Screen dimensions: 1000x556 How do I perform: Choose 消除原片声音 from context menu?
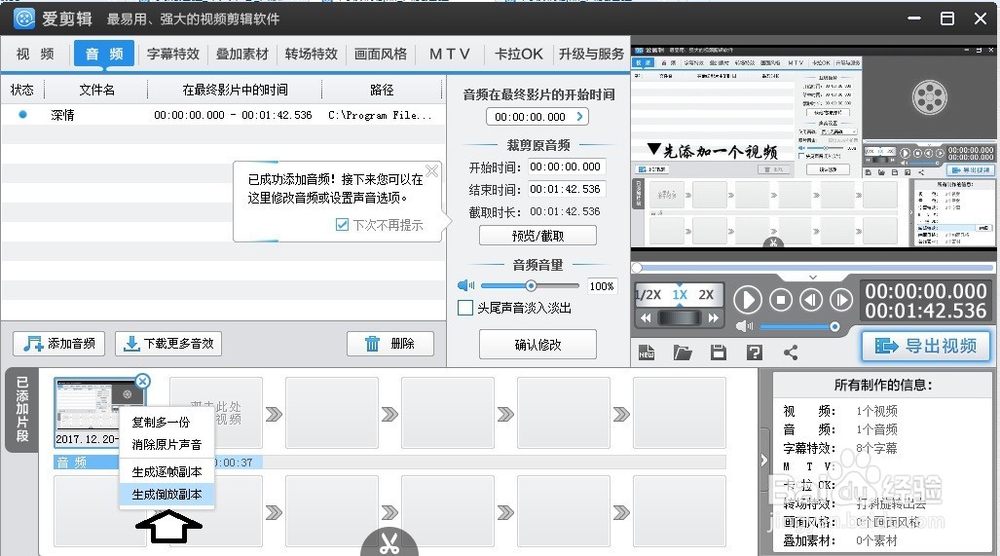click(x=166, y=444)
